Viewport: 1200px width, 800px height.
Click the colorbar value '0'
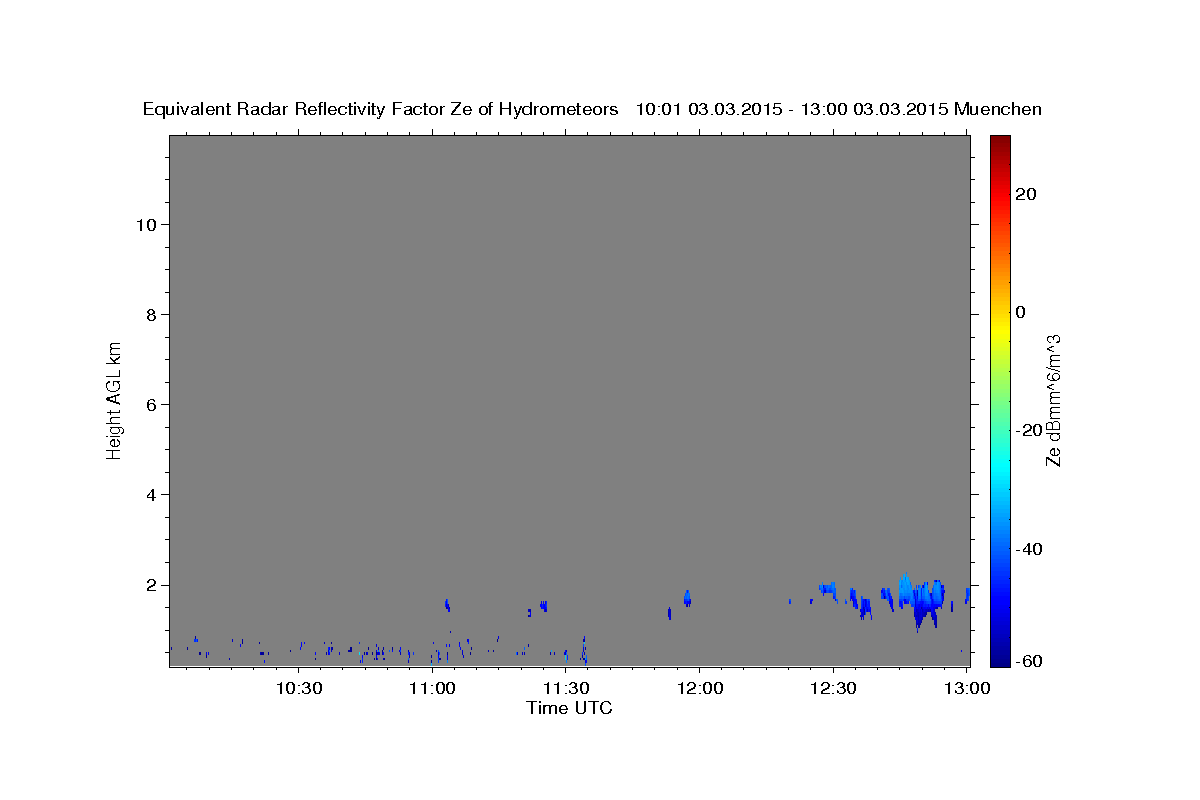tap(1021, 312)
